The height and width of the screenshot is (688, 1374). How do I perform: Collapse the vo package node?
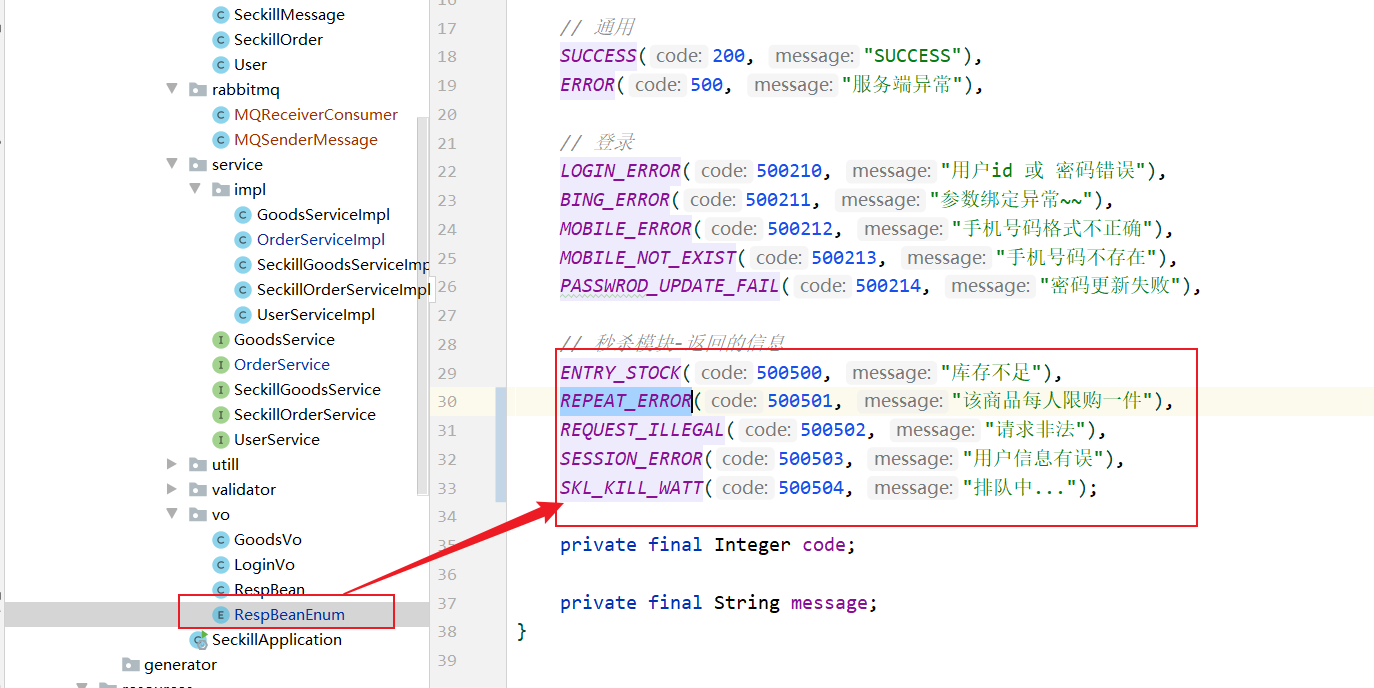(173, 514)
